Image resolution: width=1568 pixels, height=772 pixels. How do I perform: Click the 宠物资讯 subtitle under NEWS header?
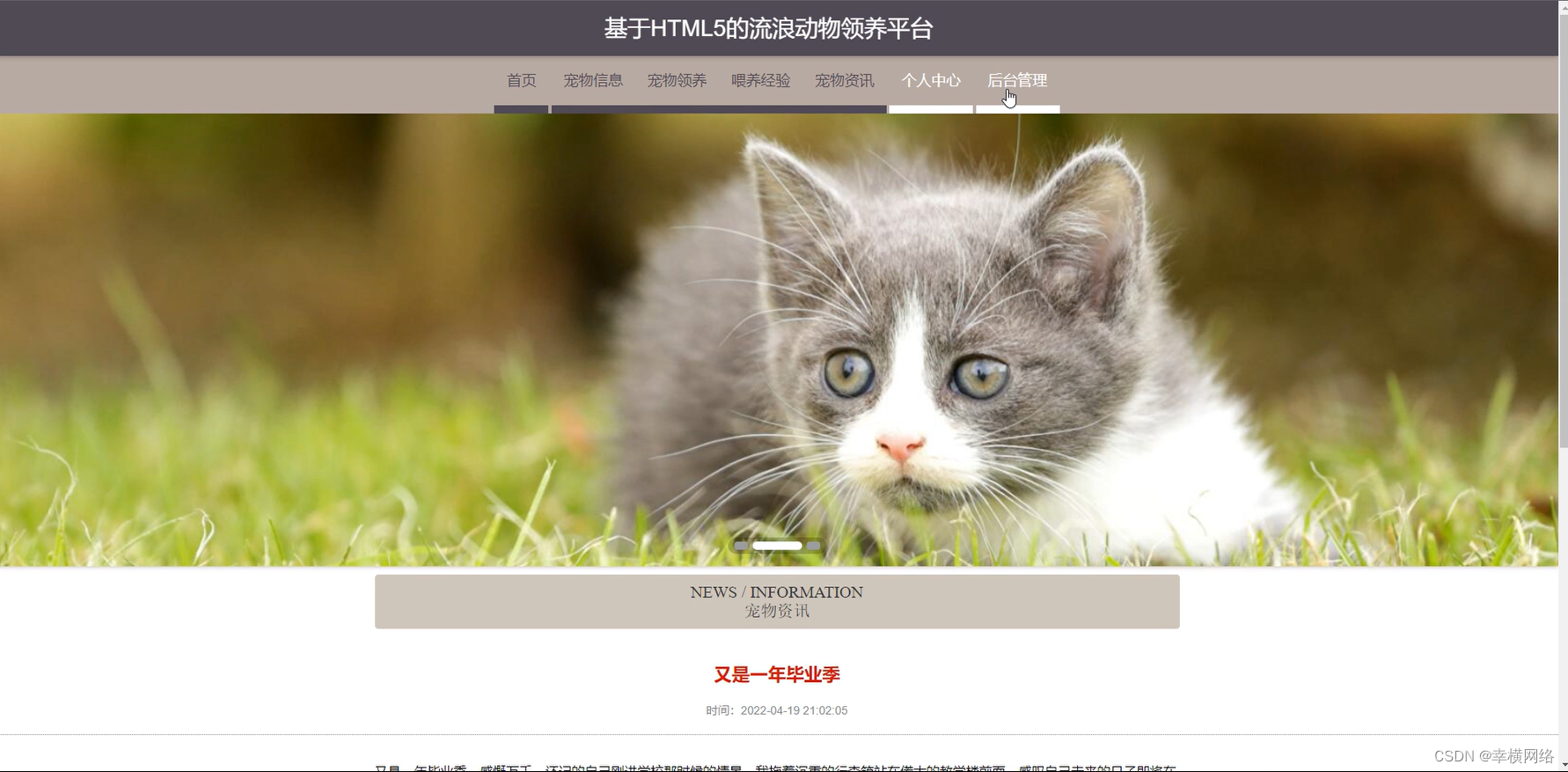click(x=777, y=611)
